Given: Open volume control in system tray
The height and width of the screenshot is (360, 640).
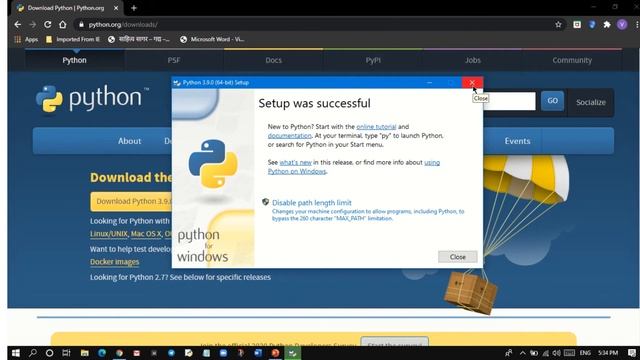Looking at the screenshot, I should coord(556,353).
